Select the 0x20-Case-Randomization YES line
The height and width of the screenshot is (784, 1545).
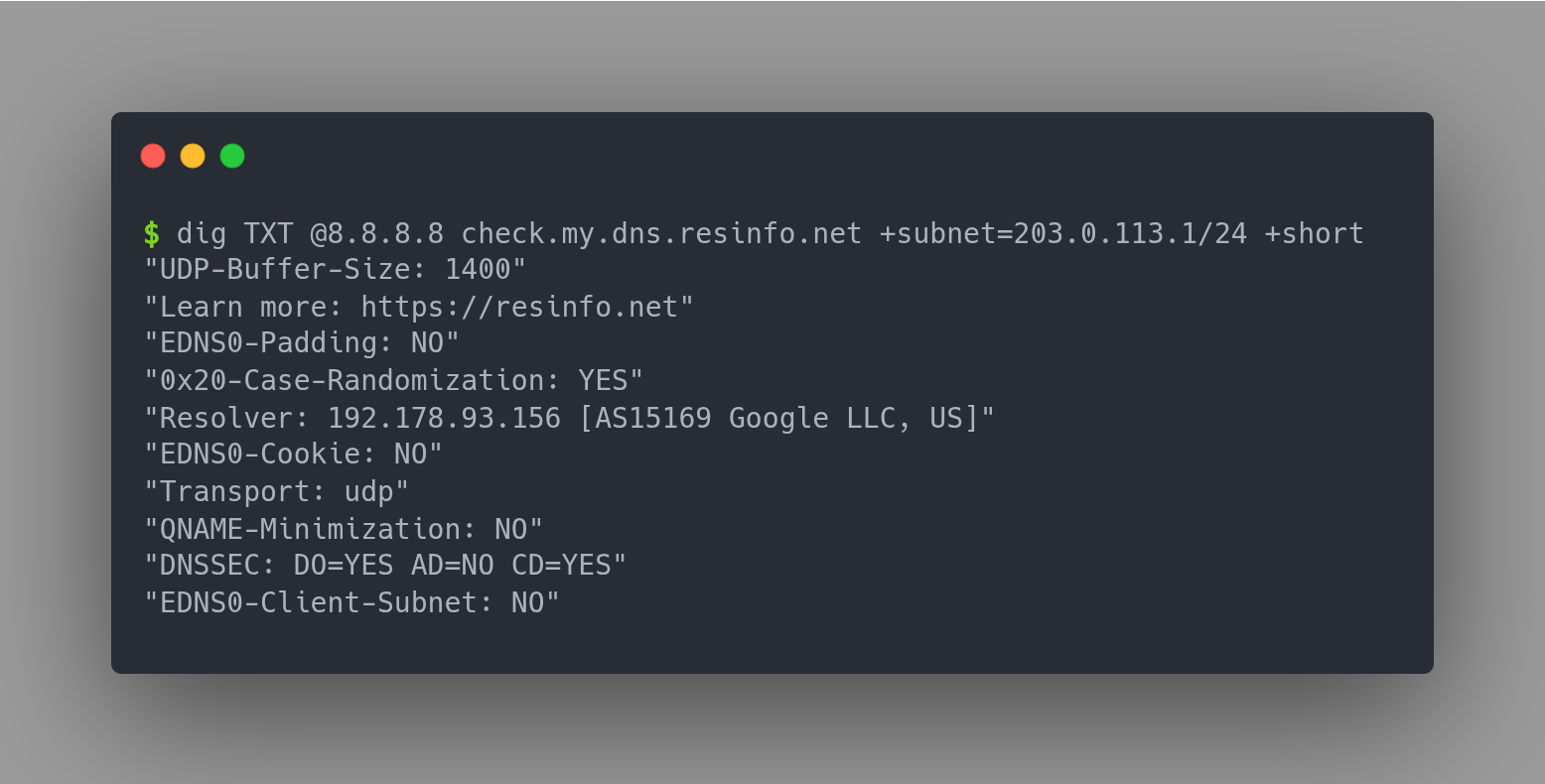pos(393,380)
